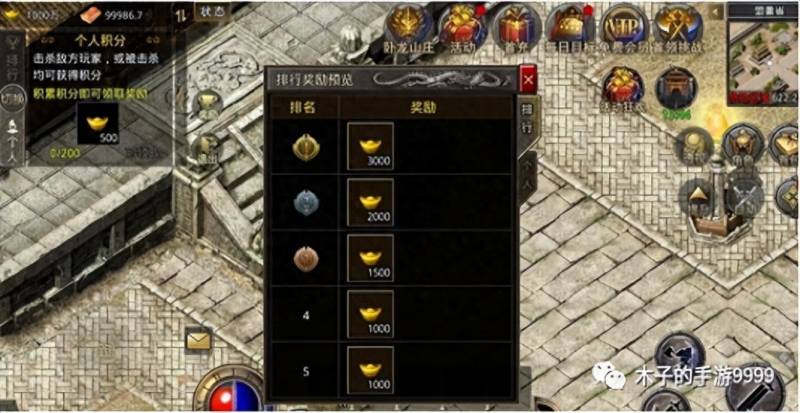Close the 排行奖励预览 dialog

pyautogui.click(x=528, y=79)
